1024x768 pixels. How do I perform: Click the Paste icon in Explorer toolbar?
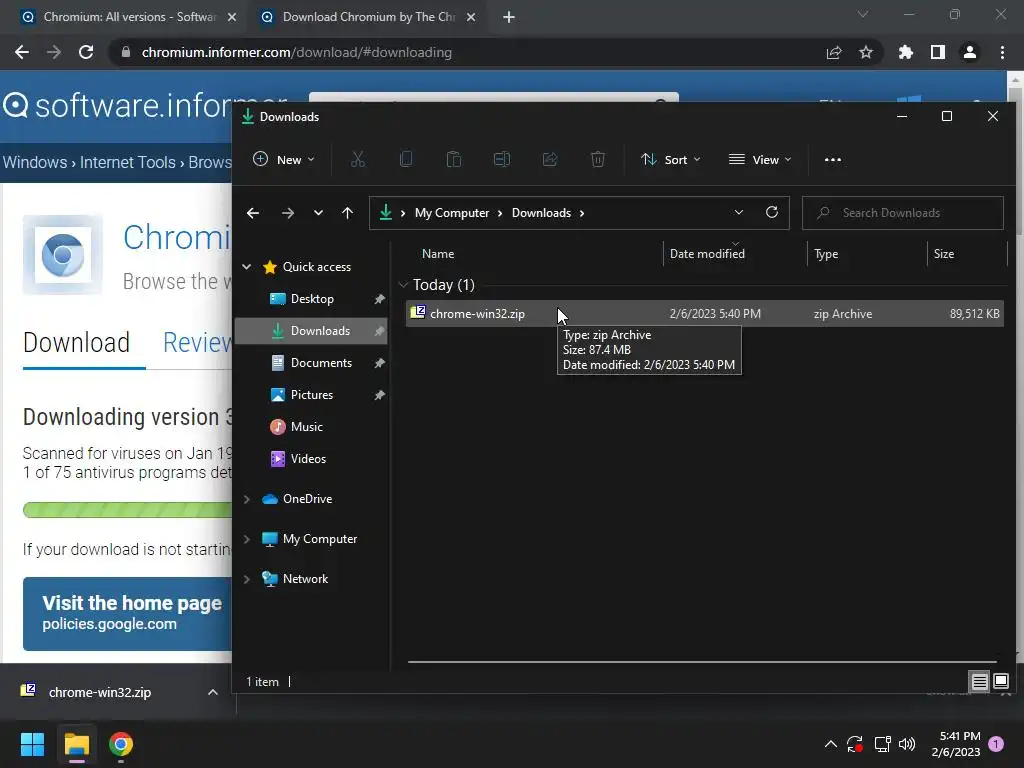pos(454,159)
